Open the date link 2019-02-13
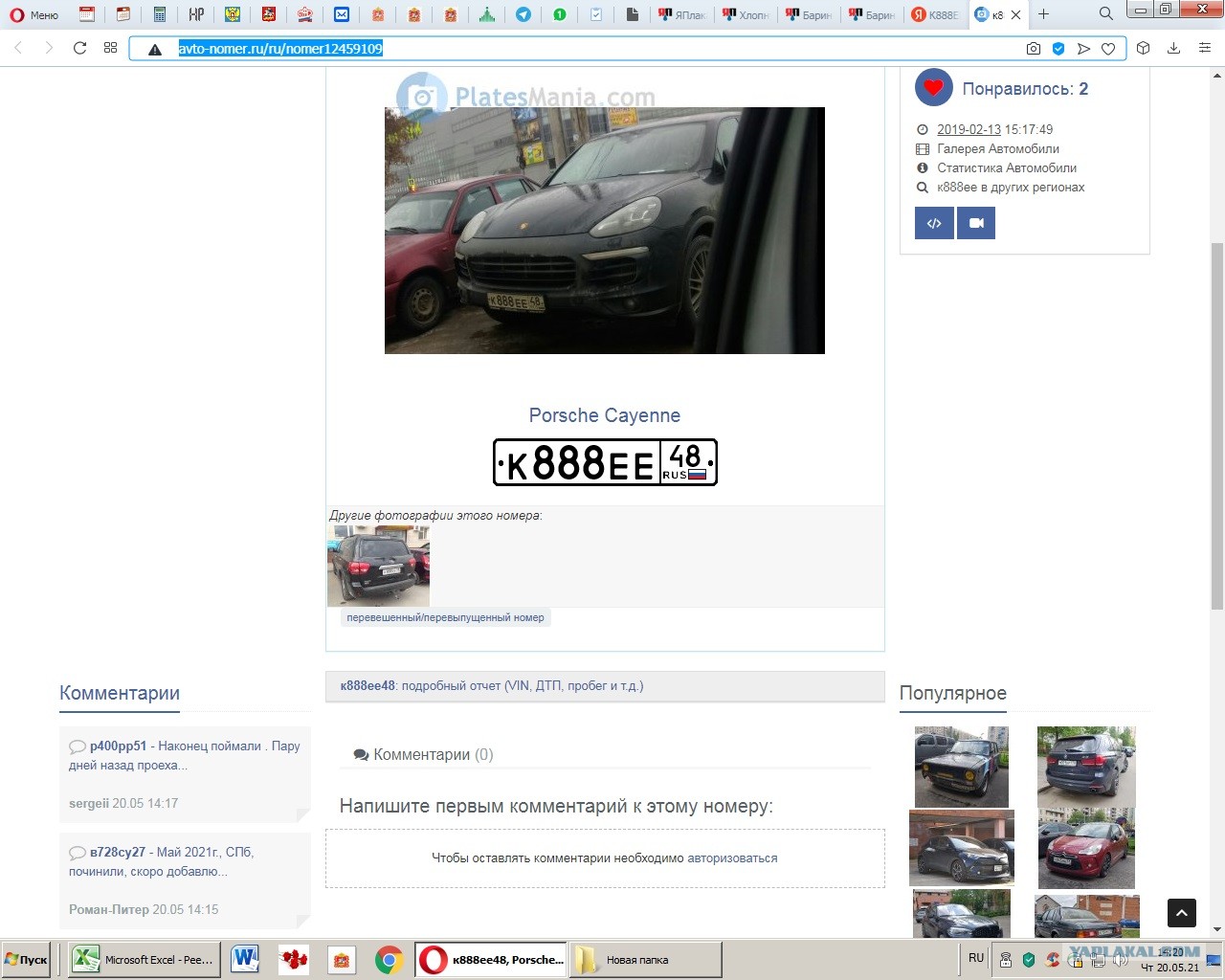The height and width of the screenshot is (980, 1225). 969,129
